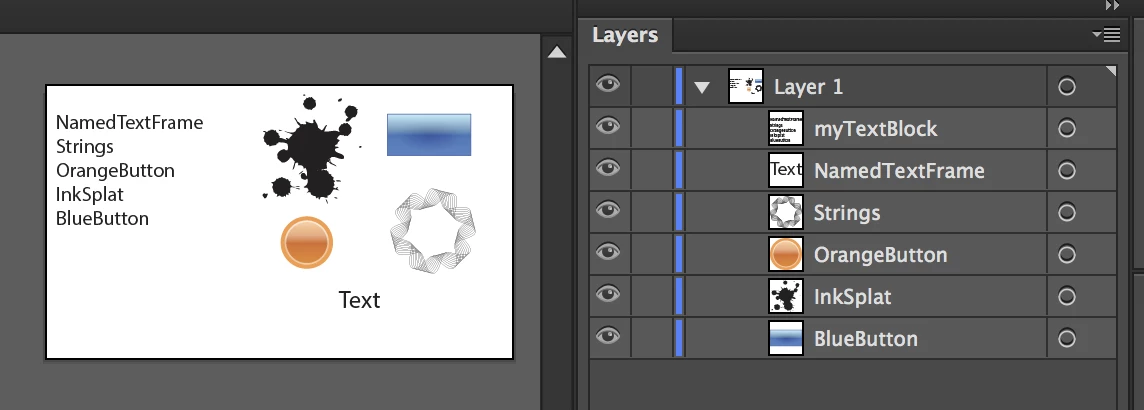Screen dimensions: 1144x410
Task: Click the target circle for Strings layer
Action: coord(1067,213)
